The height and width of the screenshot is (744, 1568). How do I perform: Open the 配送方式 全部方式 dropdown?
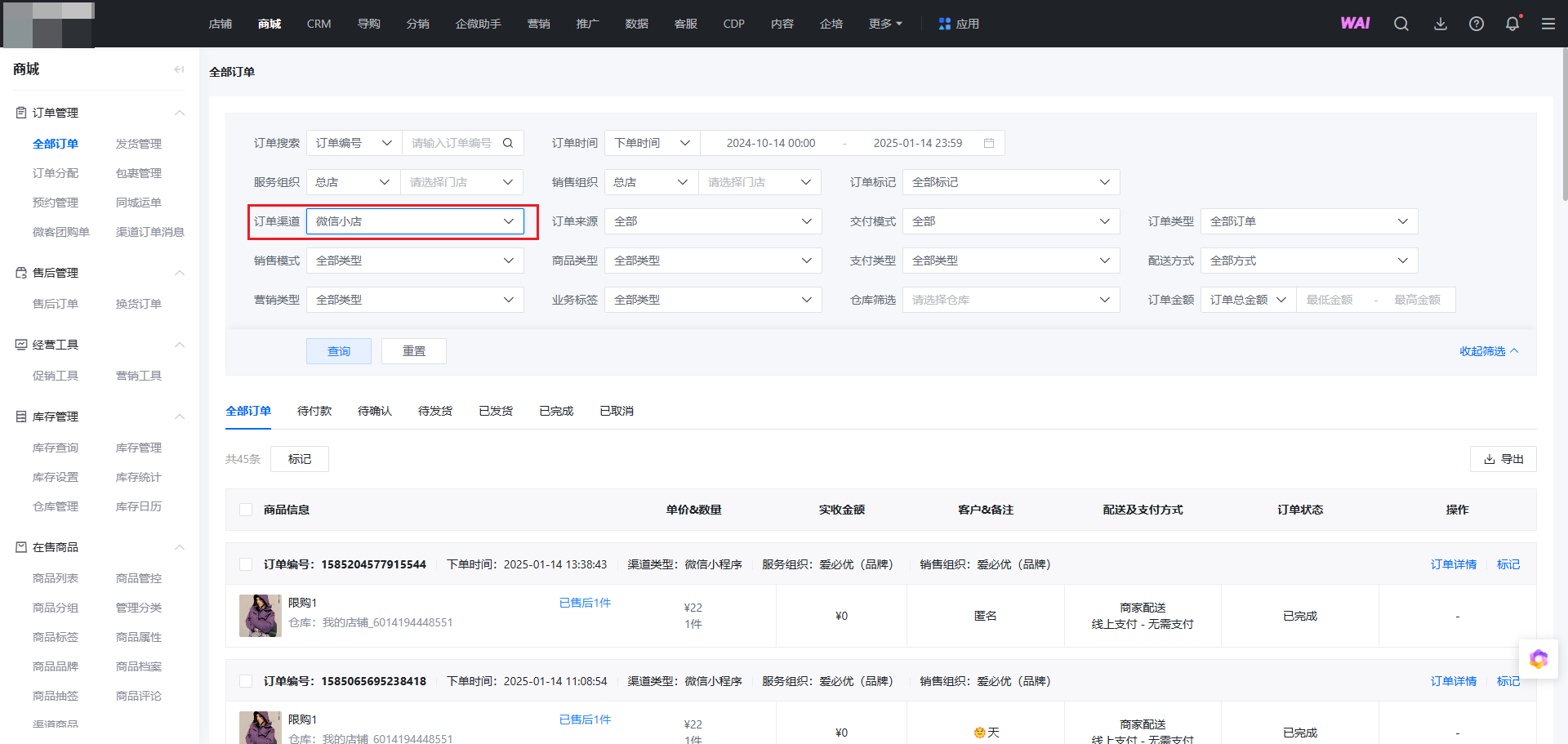pyautogui.click(x=1309, y=261)
